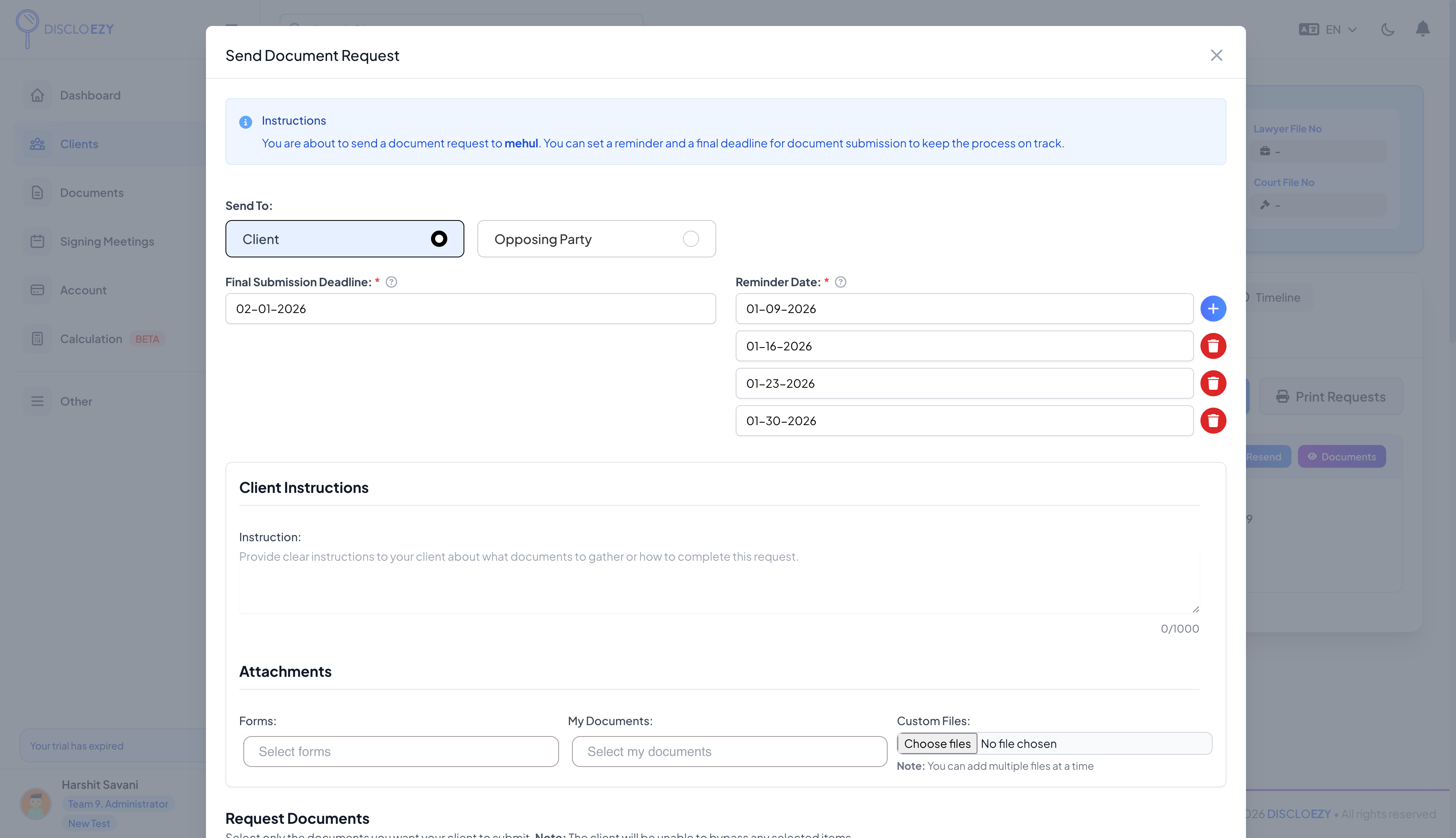
Task: Expand the EN language selector
Action: pyautogui.click(x=1328, y=29)
